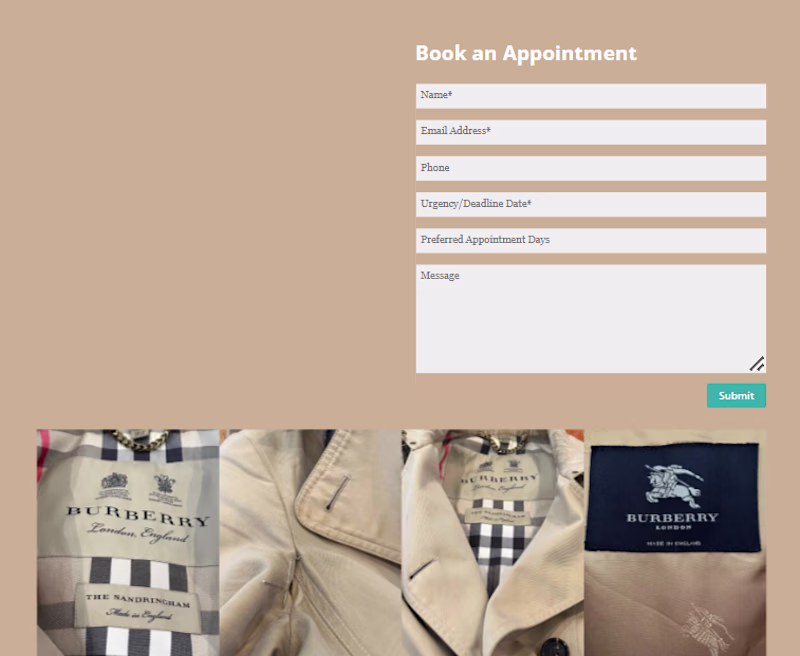The height and width of the screenshot is (656, 800).
Task: Click the Urgency/Deadline Date field
Action: pos(591,205)
